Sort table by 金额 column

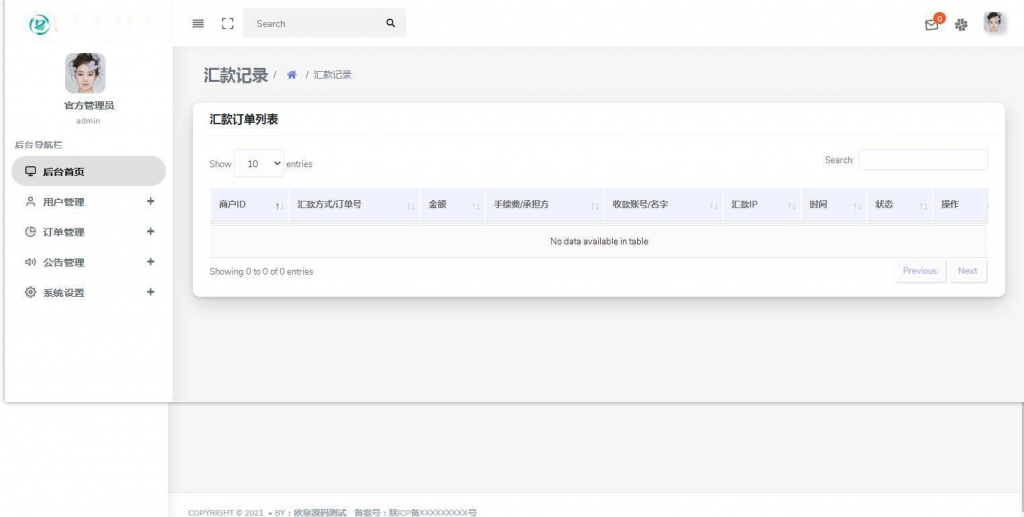[x=451, y=205]
